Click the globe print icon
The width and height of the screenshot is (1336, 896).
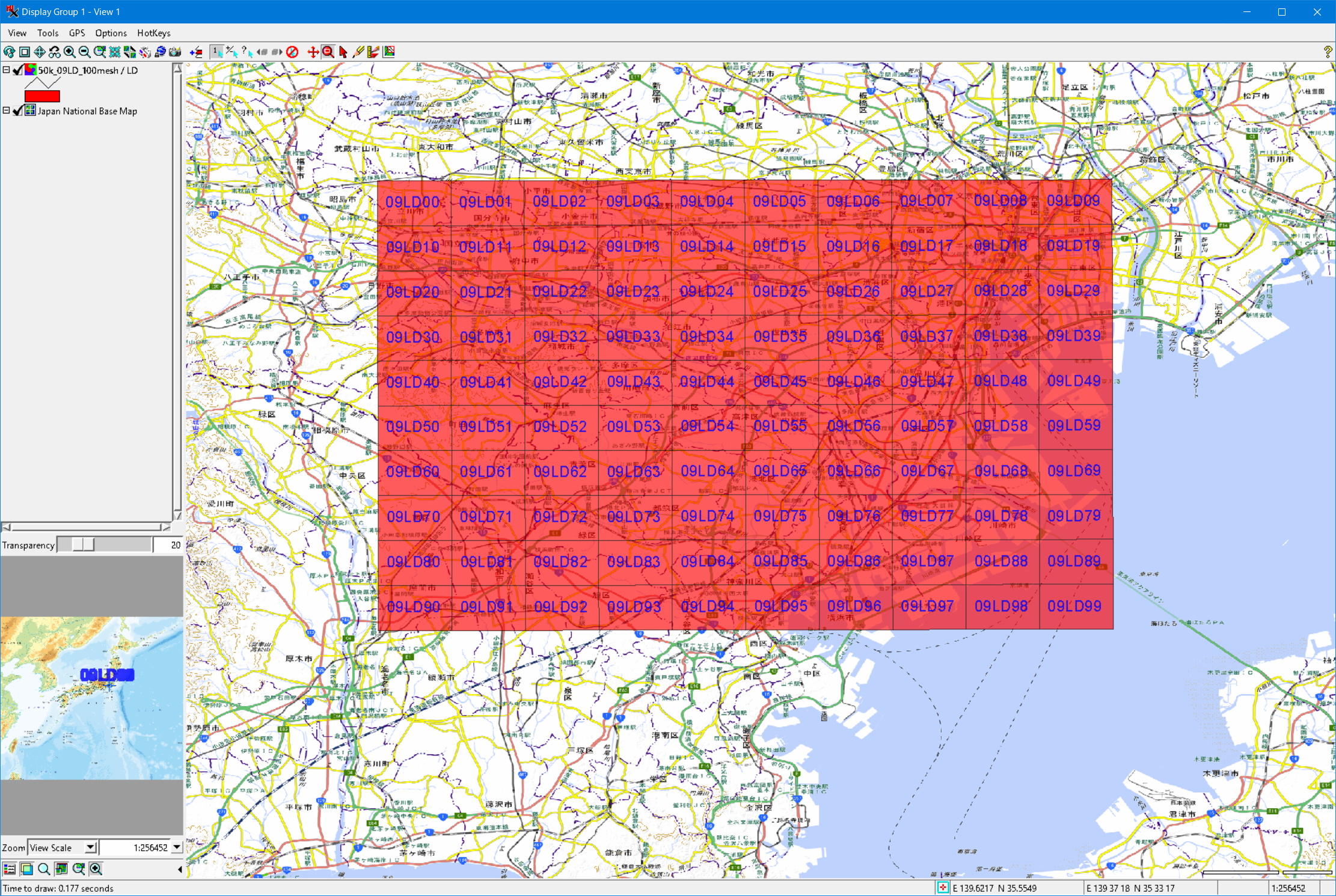(160, 52)
